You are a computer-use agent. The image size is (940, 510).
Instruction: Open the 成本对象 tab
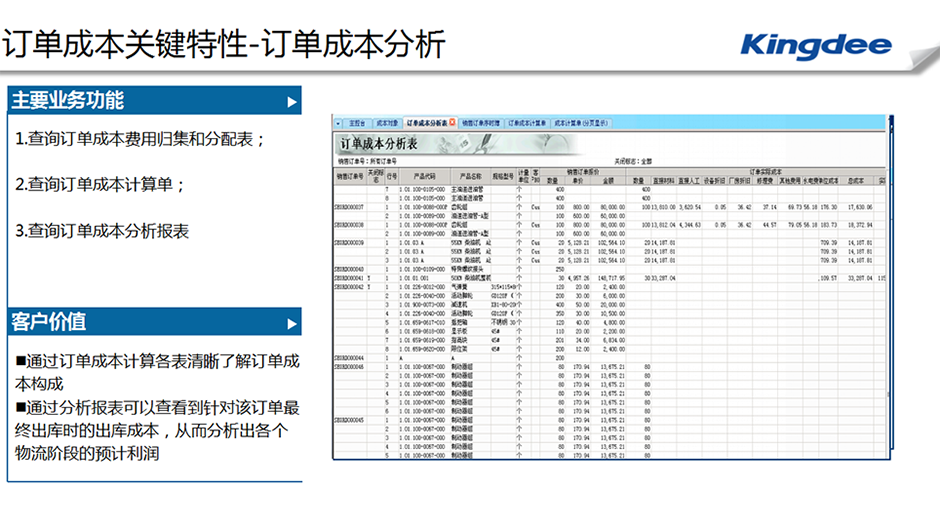point(388,122)
